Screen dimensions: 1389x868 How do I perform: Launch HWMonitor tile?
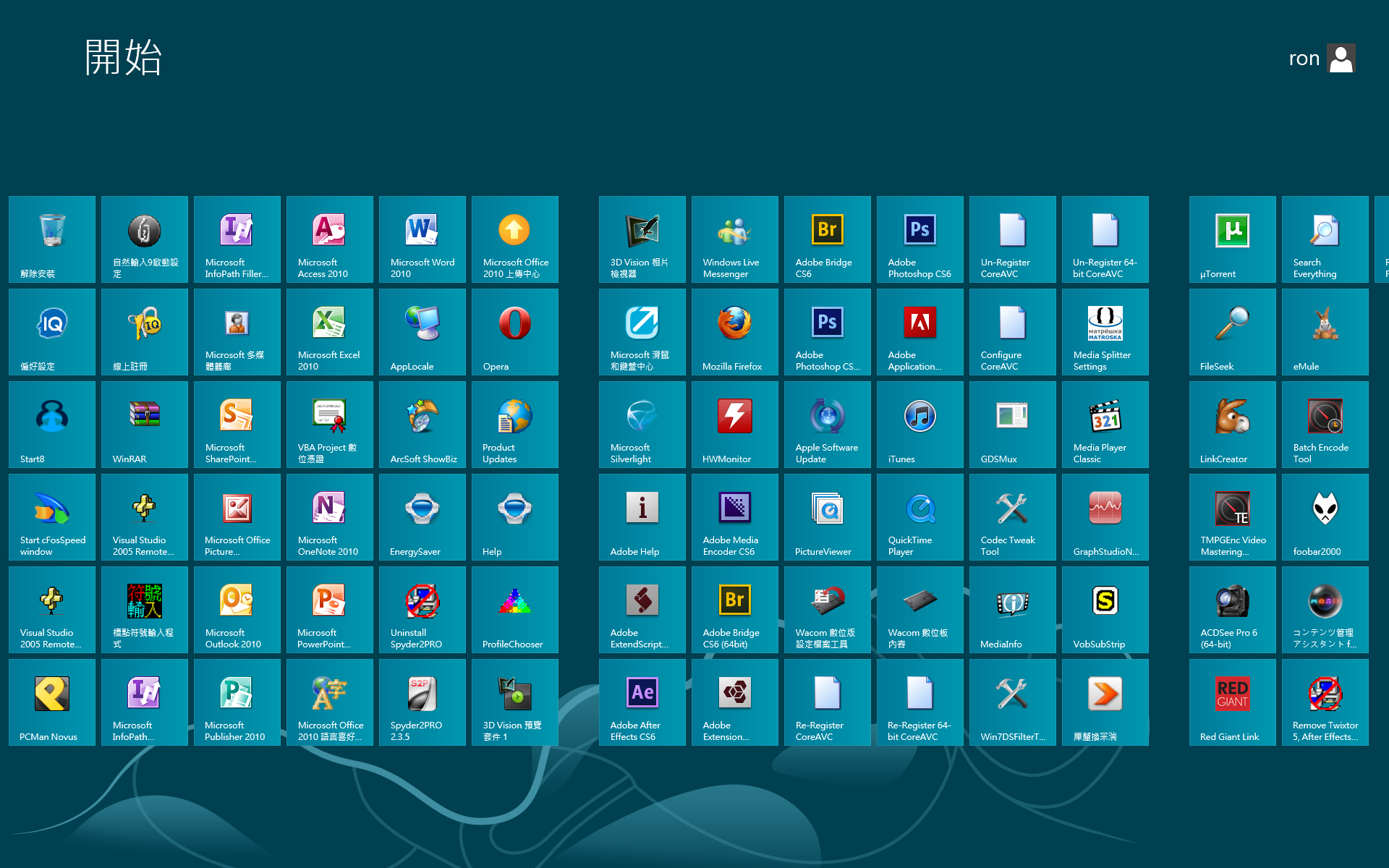tap(734, 425)
